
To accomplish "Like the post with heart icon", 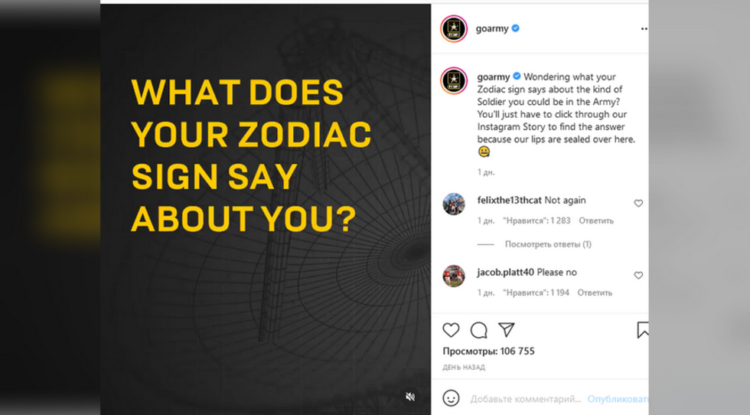I will click(451, 330).
